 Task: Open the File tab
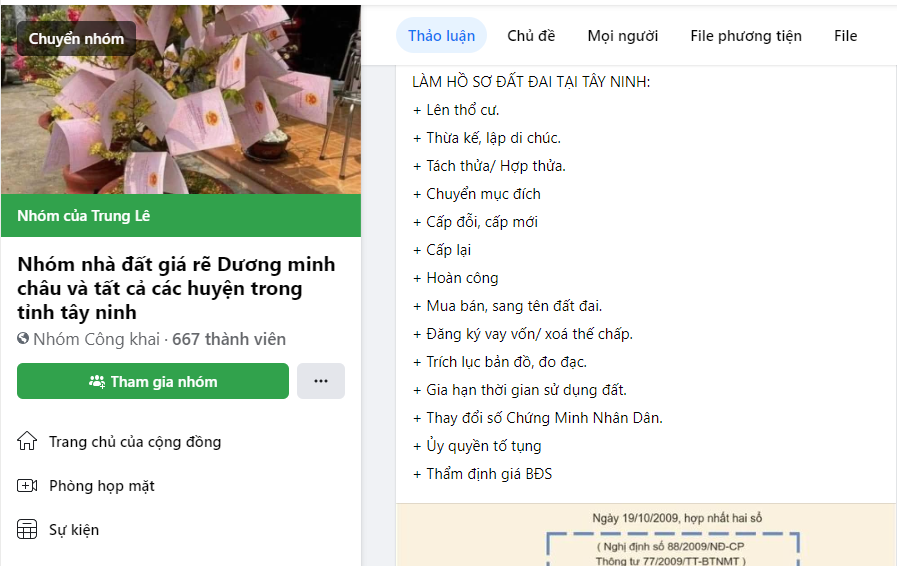tap(845, 36)
